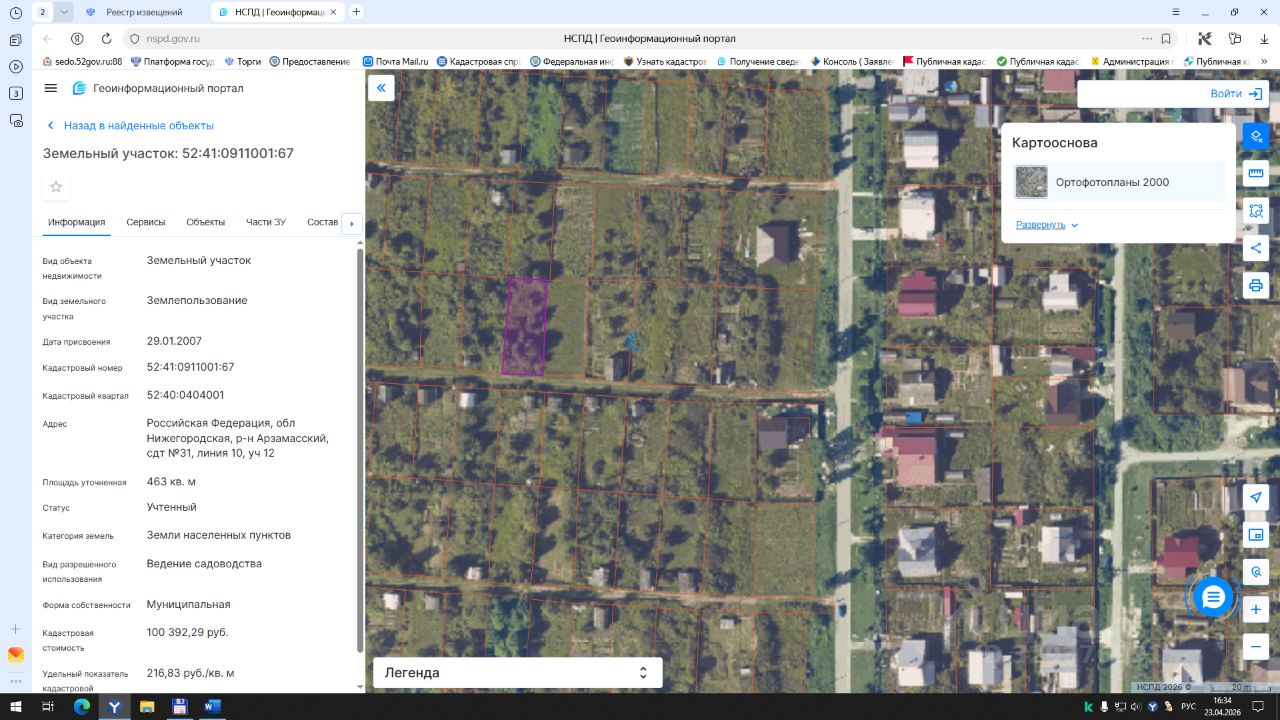Open a new browser tab
The height and width of the screenshot is (720, 1280).
[356, 12]
